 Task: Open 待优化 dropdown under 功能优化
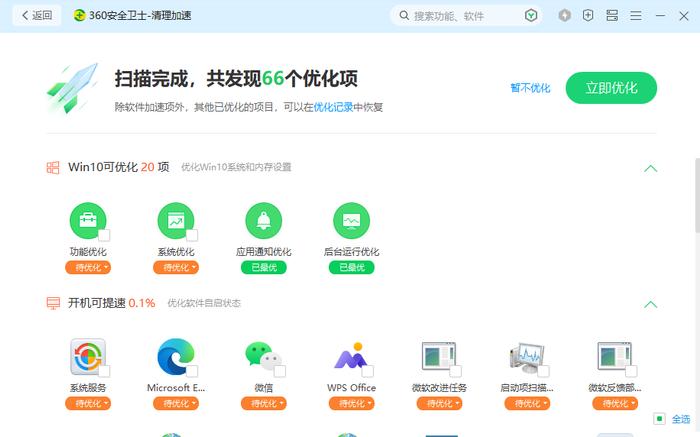point(88,267)
